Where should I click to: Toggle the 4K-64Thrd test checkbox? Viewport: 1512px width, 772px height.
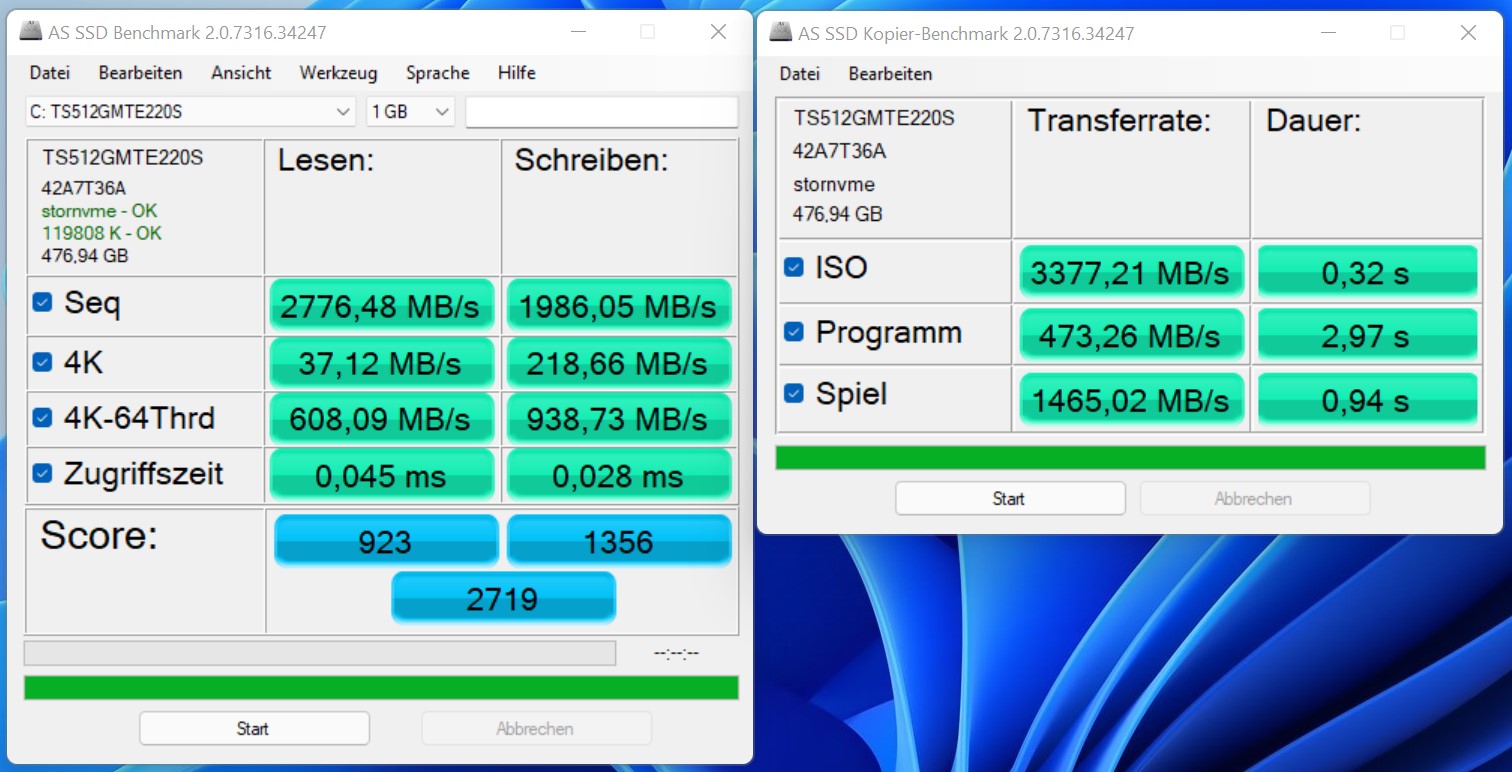tap(42, 418)
